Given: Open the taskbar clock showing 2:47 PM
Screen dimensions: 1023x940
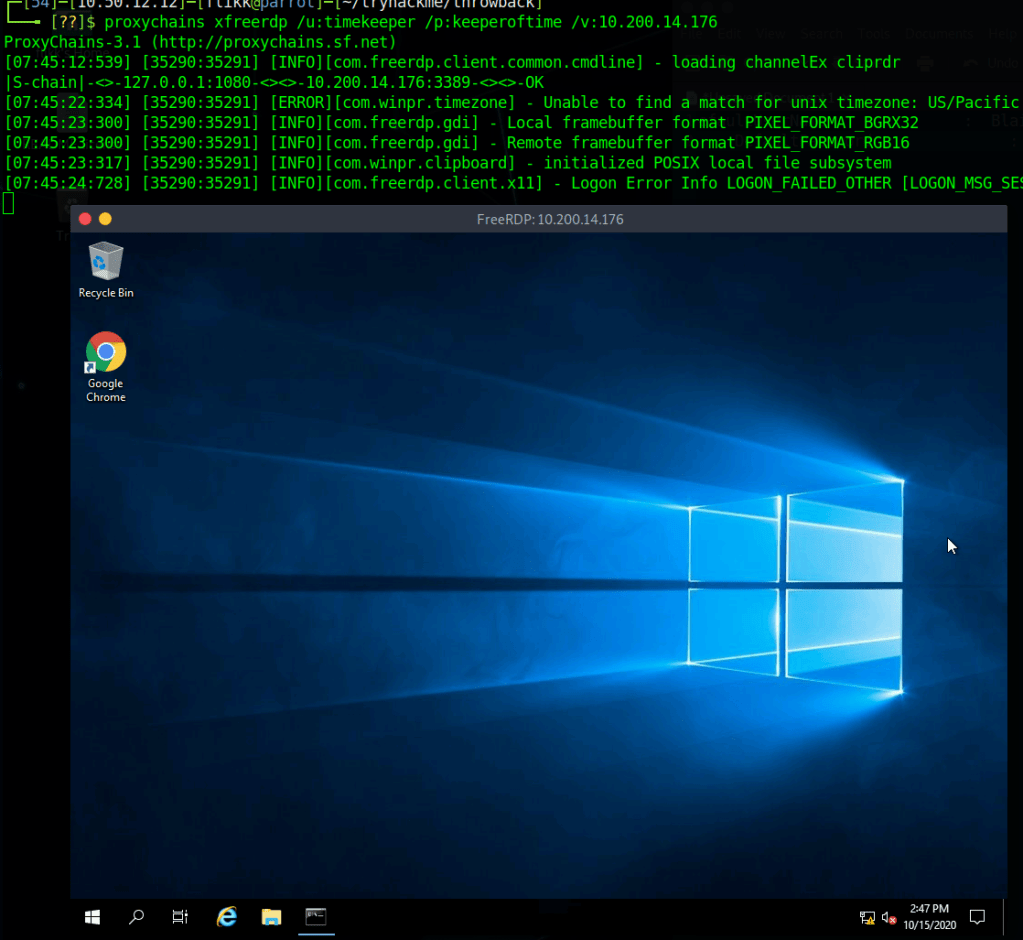Looking at the screenshot, I should (x=932, y=916).
